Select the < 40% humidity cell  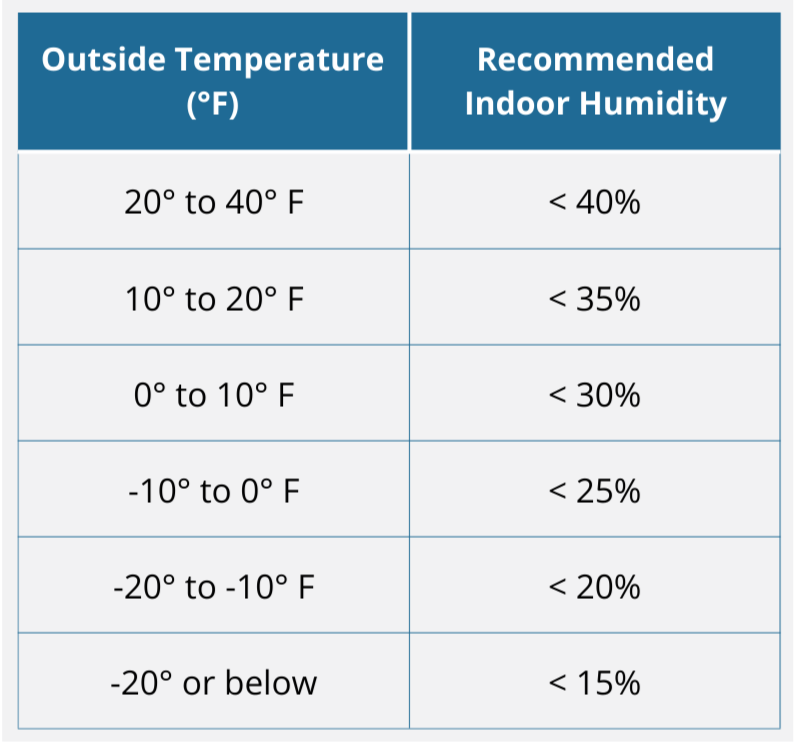595,203
